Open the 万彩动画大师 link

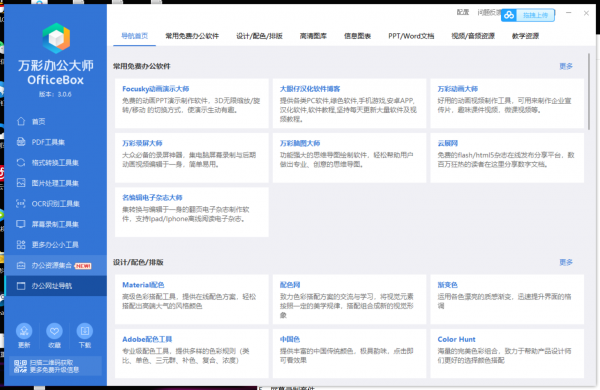click(458, 89)
